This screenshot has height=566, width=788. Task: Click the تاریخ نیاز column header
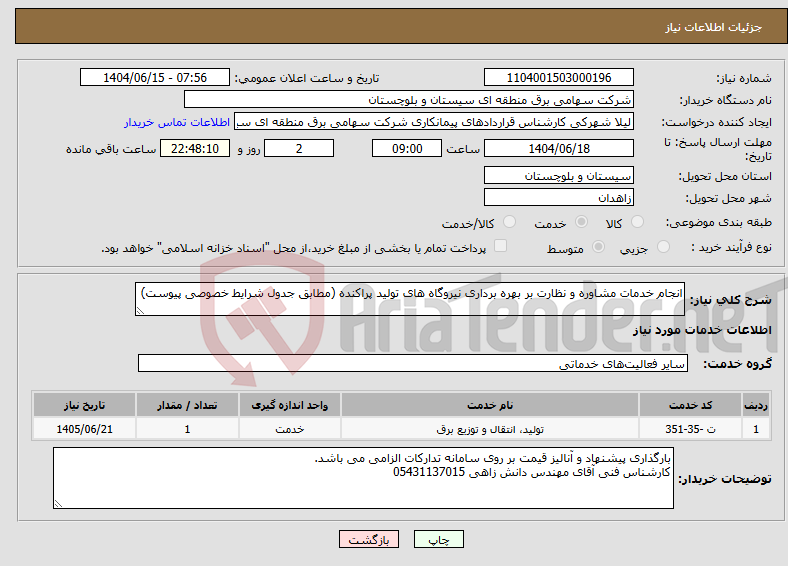click(x=84, y=405)
